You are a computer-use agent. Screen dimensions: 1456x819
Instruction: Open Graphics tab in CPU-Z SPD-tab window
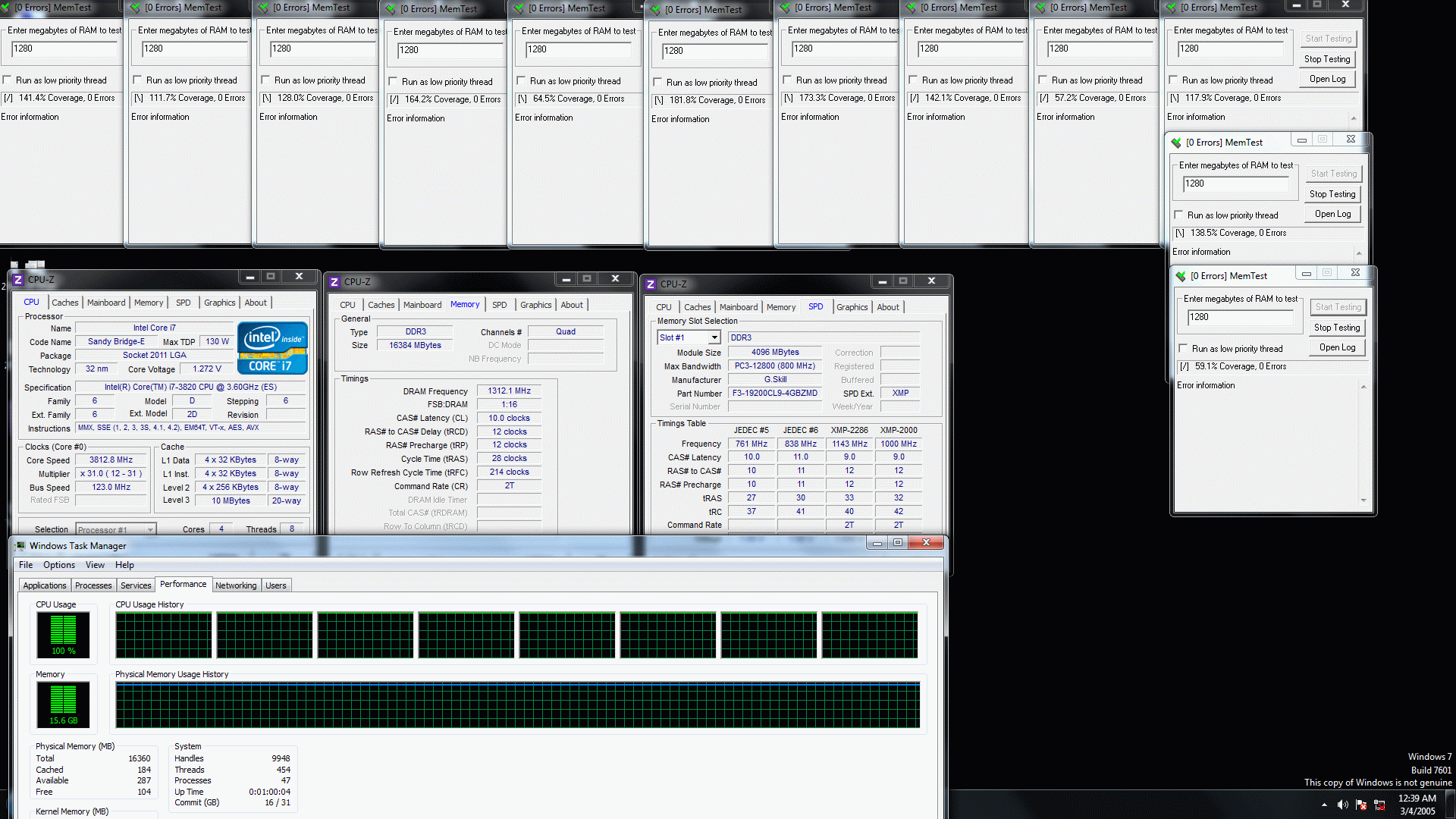coord(852,307)
